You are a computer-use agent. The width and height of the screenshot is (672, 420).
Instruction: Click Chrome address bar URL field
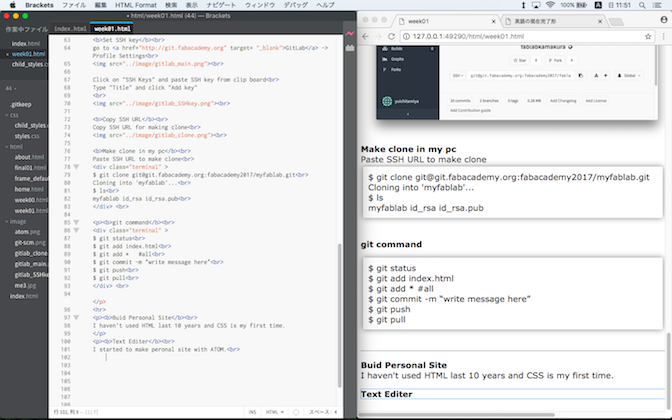click(527, 36)
